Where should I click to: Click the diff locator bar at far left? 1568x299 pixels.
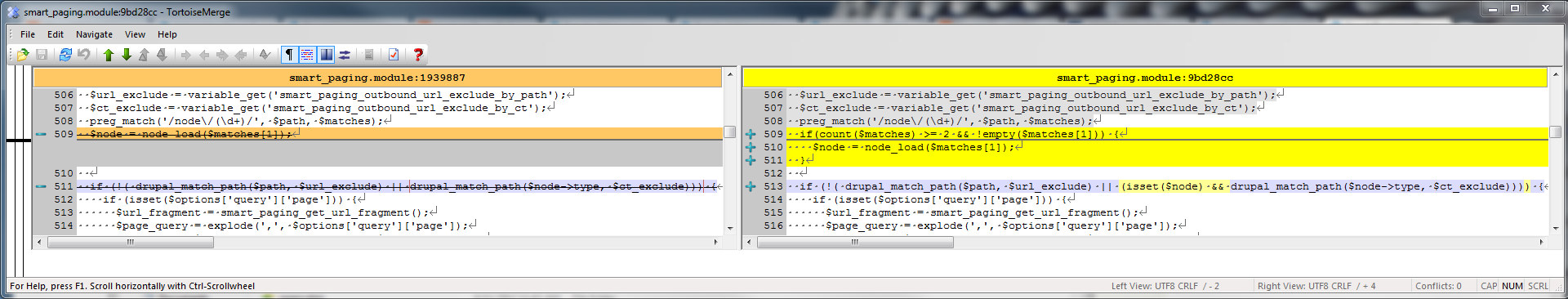pos(18,172)
